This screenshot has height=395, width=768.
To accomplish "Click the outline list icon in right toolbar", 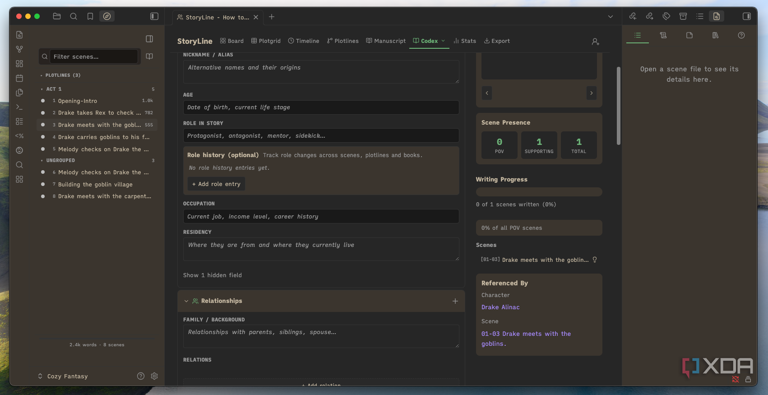I will (x=699, y=16).
